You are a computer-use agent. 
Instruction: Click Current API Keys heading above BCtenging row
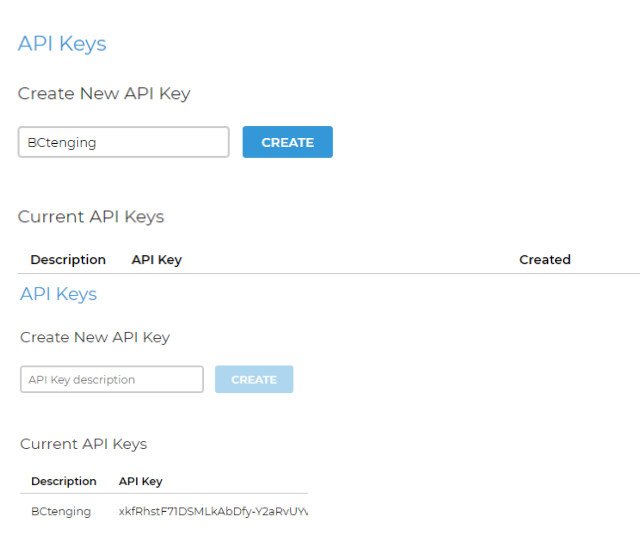83,444
